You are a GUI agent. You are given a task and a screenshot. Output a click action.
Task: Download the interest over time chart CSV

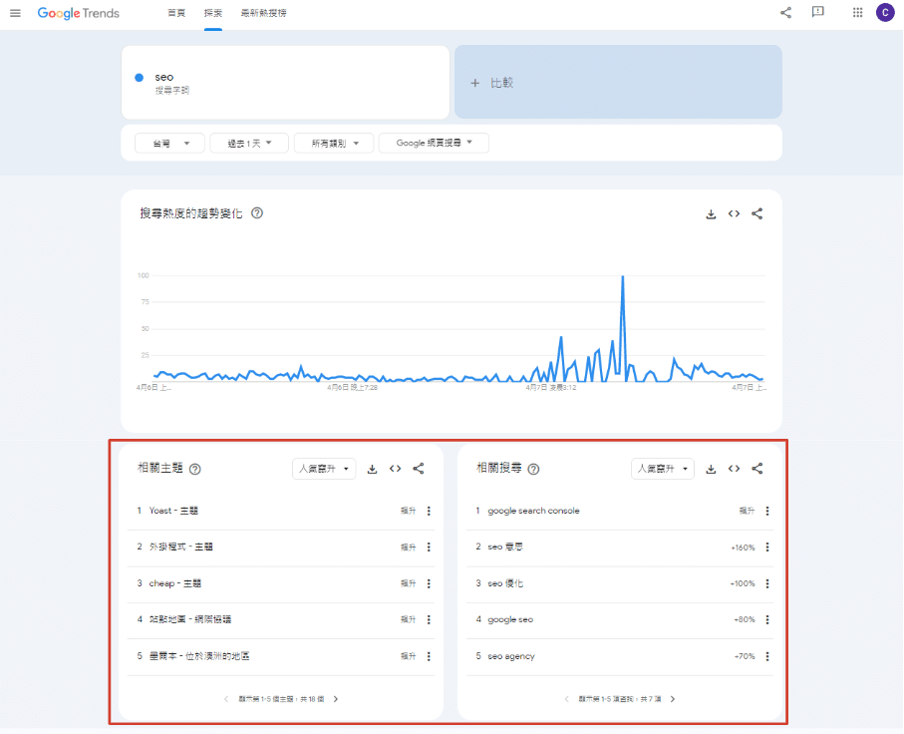tap(711, 214)
